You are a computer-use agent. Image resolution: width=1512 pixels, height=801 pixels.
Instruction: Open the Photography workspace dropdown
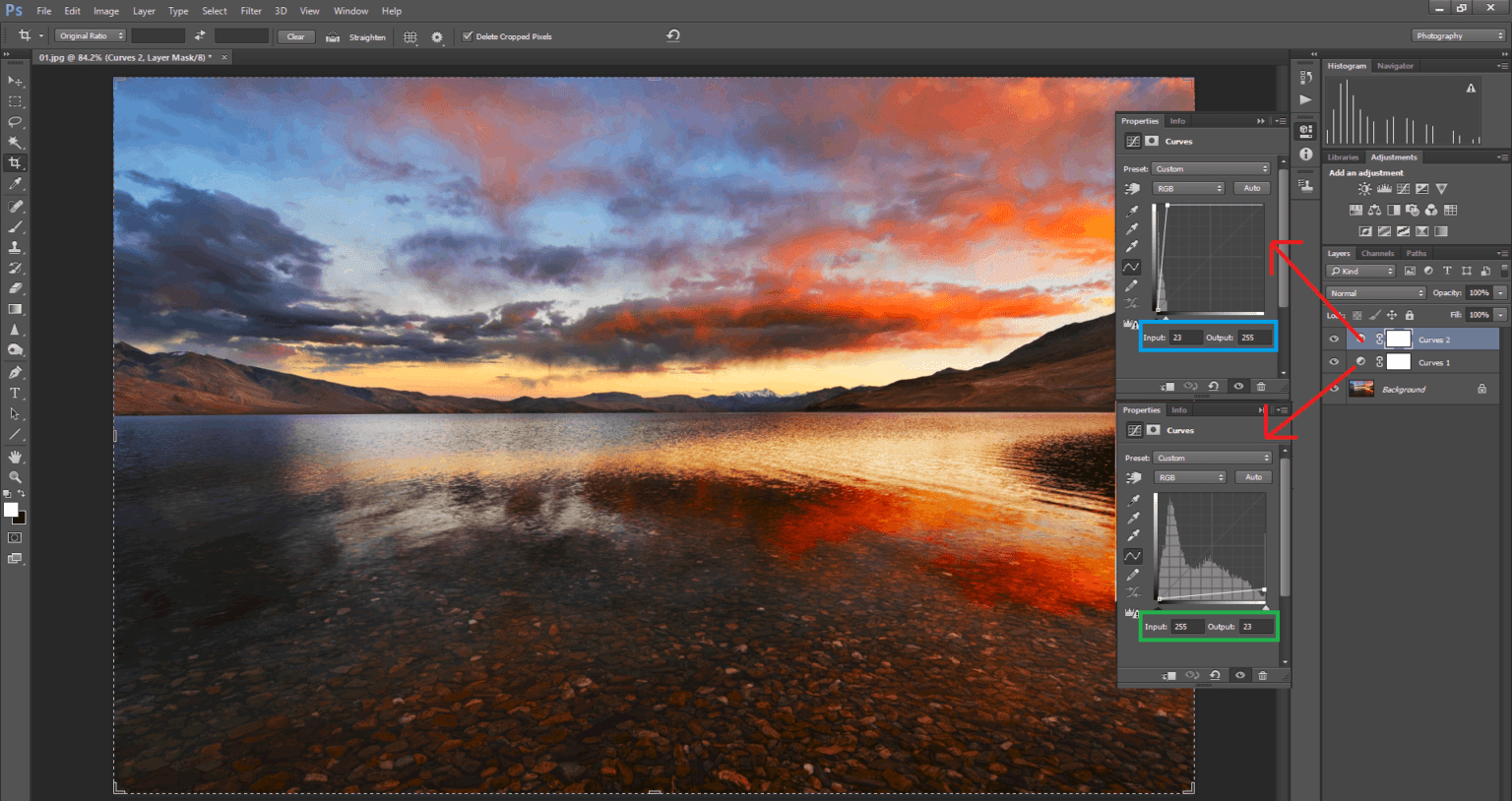coord(1459,36)
